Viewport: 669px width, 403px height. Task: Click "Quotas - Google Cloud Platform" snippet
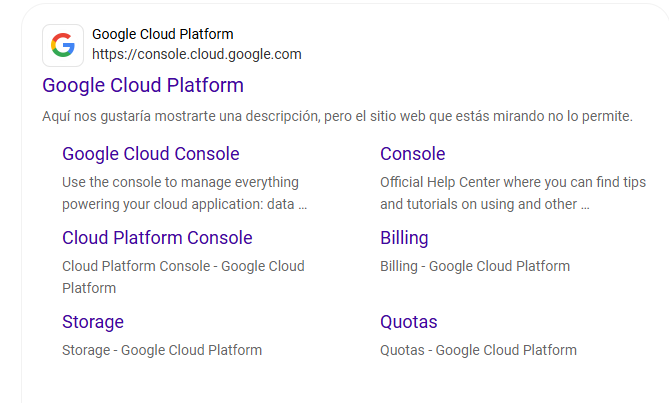coord(478,351)
